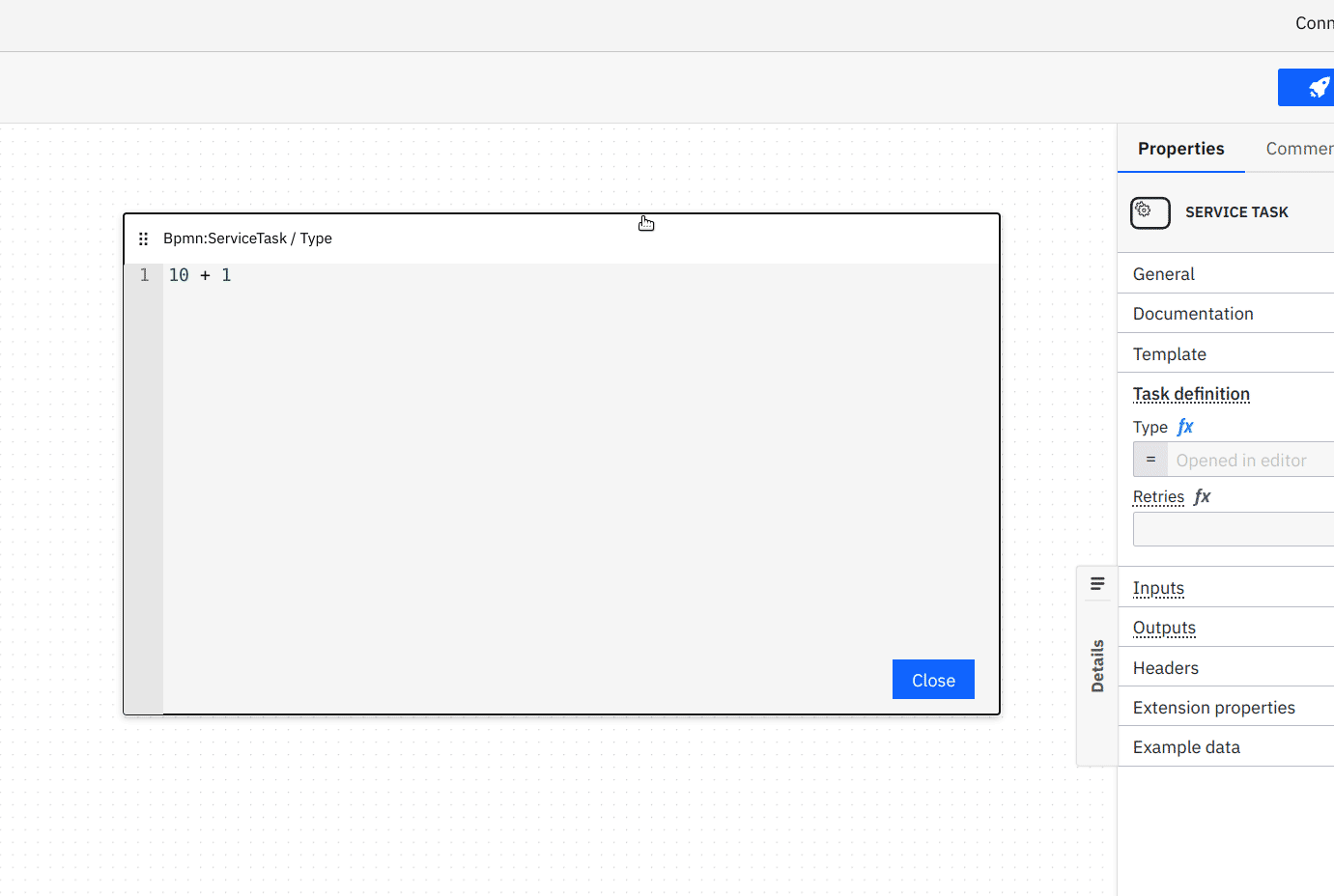
Task: Expand the General properties section
Action: [1163, 273]
